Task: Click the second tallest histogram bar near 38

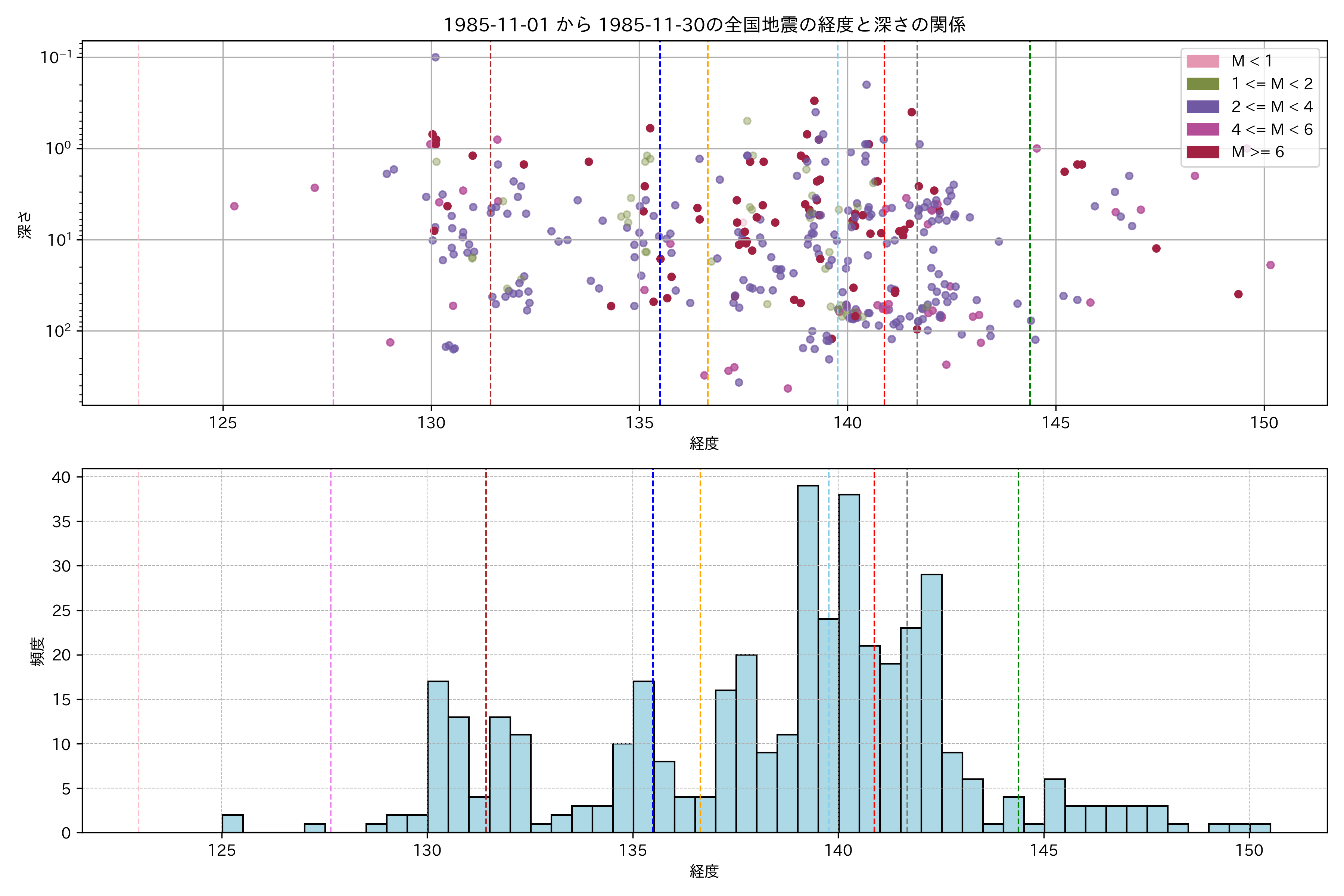Action: pyautogui.click(x=849, y=663)
